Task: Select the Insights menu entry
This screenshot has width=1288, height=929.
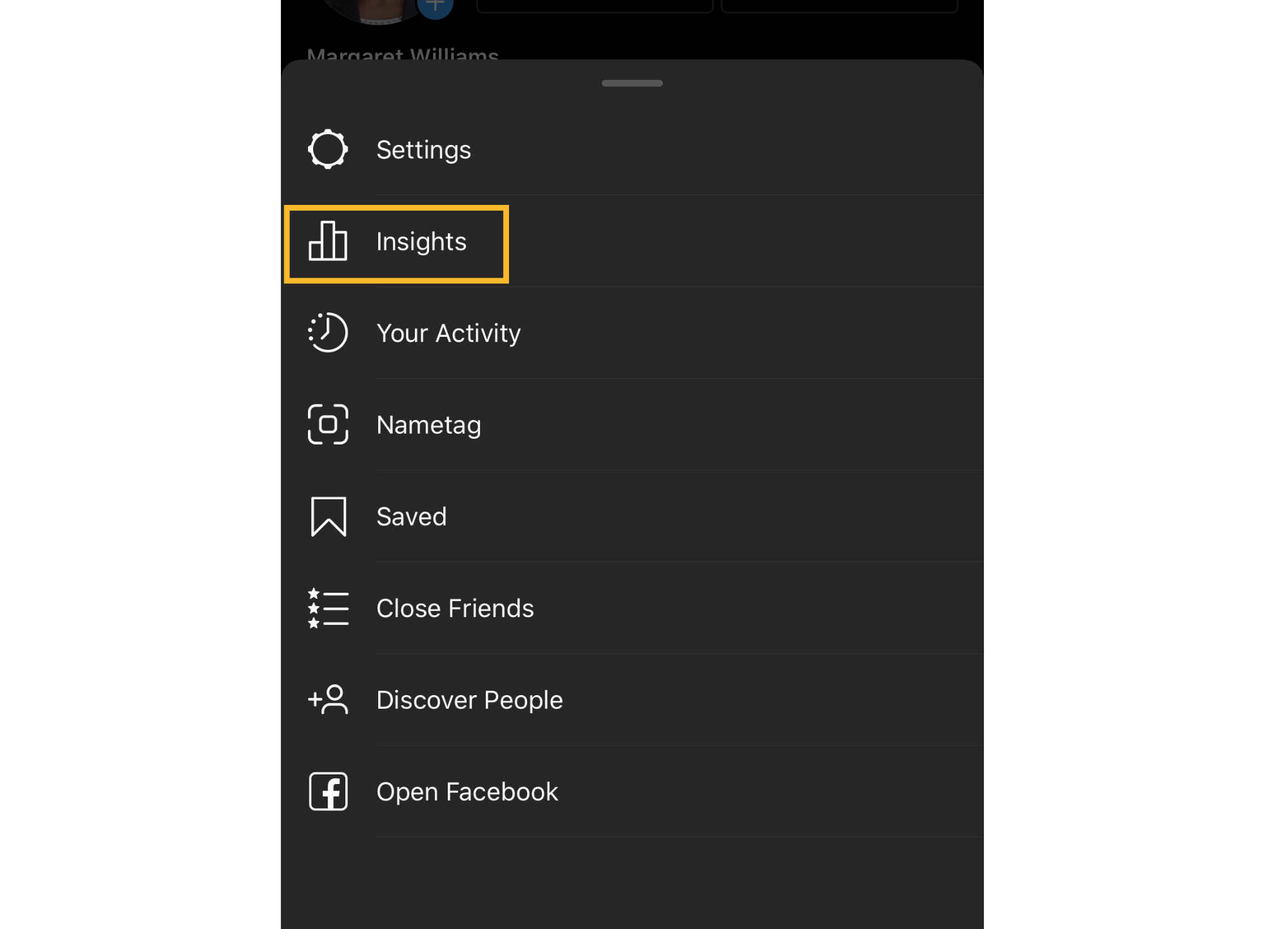Action: (632, 241)
